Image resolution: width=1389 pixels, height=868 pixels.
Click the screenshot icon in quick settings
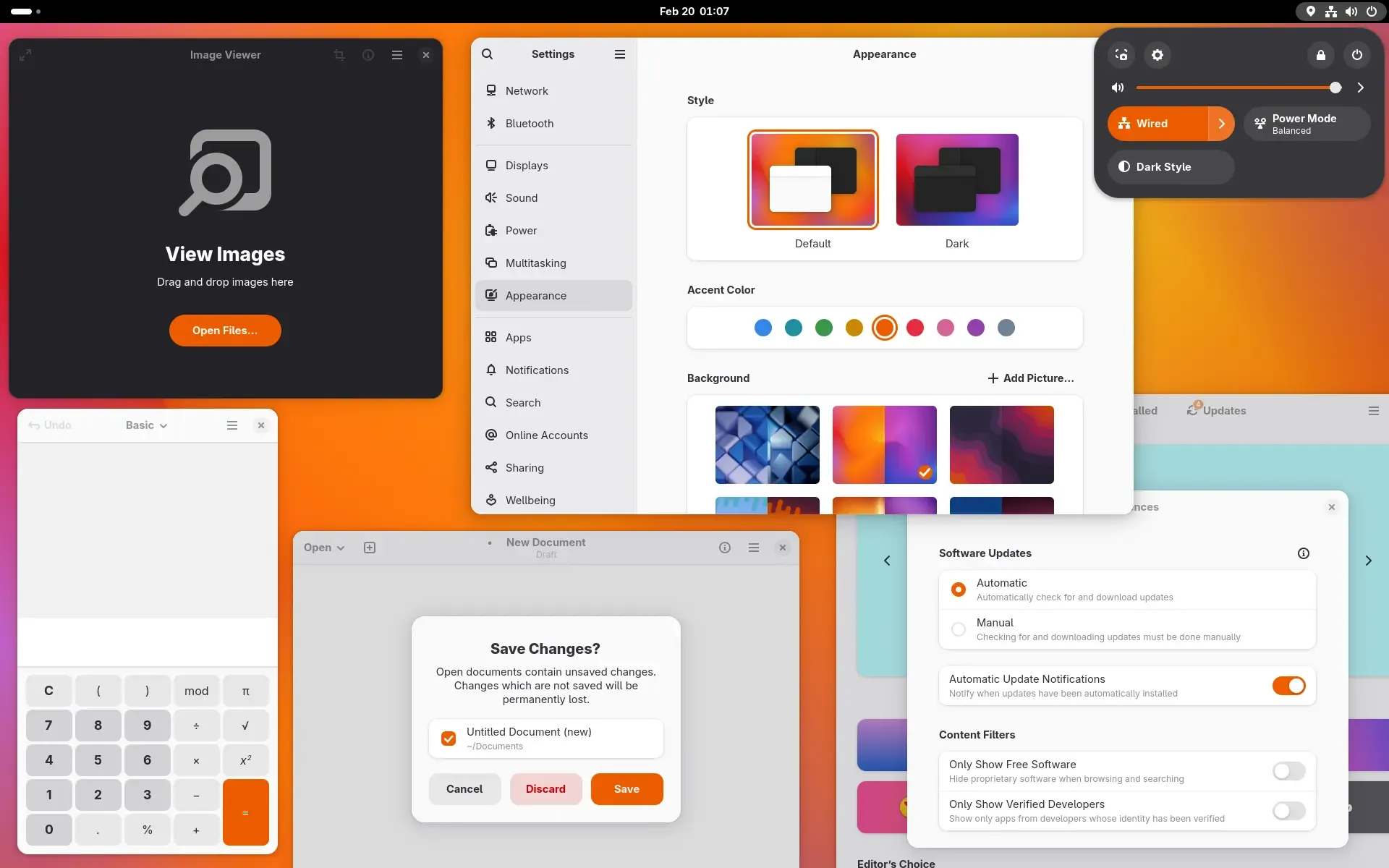click(x=1121, y=54)
